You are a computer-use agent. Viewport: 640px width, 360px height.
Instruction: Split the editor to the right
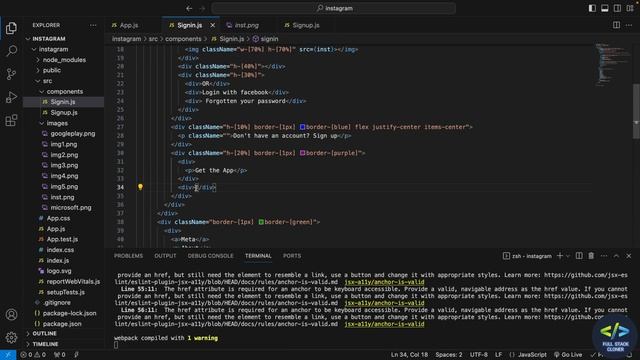coord(616,25)
